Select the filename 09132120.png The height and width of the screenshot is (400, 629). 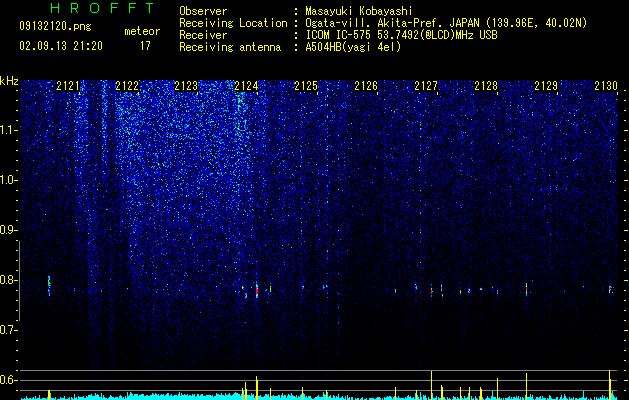coord(55,26)
